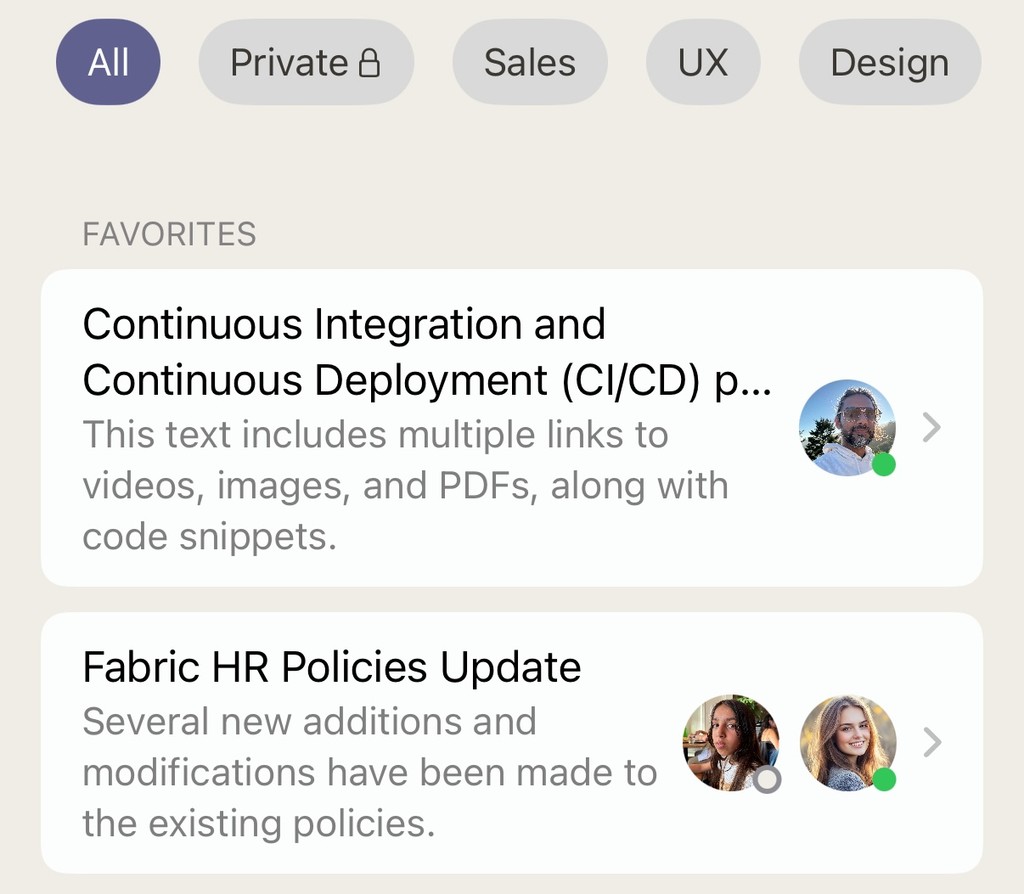Show the Sales category
Screen dimensions: 1024x894
[x=530, y=63]
